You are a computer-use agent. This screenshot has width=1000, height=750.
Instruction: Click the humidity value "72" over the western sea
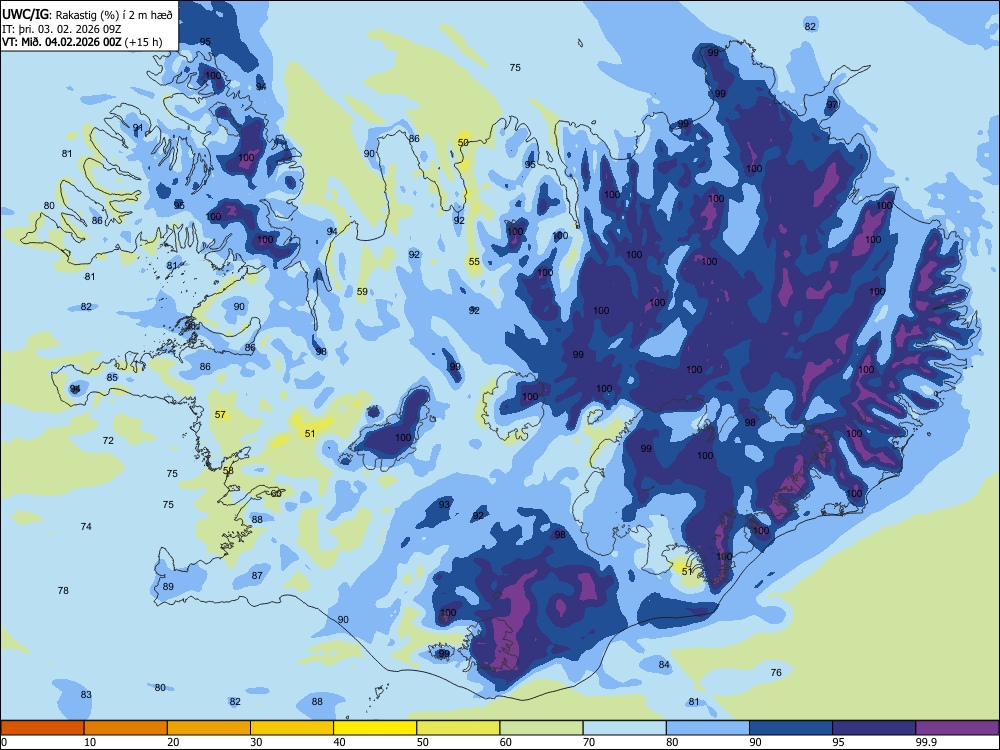tap(108, 441)
